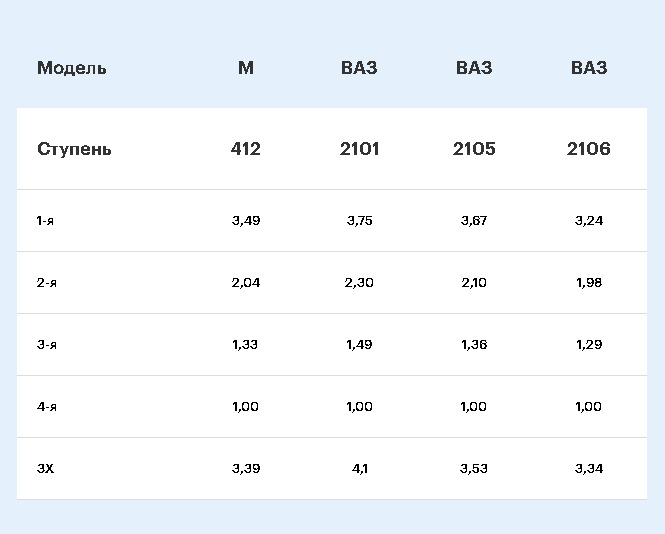Image resolution: width=665 pixels, height=534 pixels.
Task: Click the 2105 model number
Action: [x=474, y=149]
